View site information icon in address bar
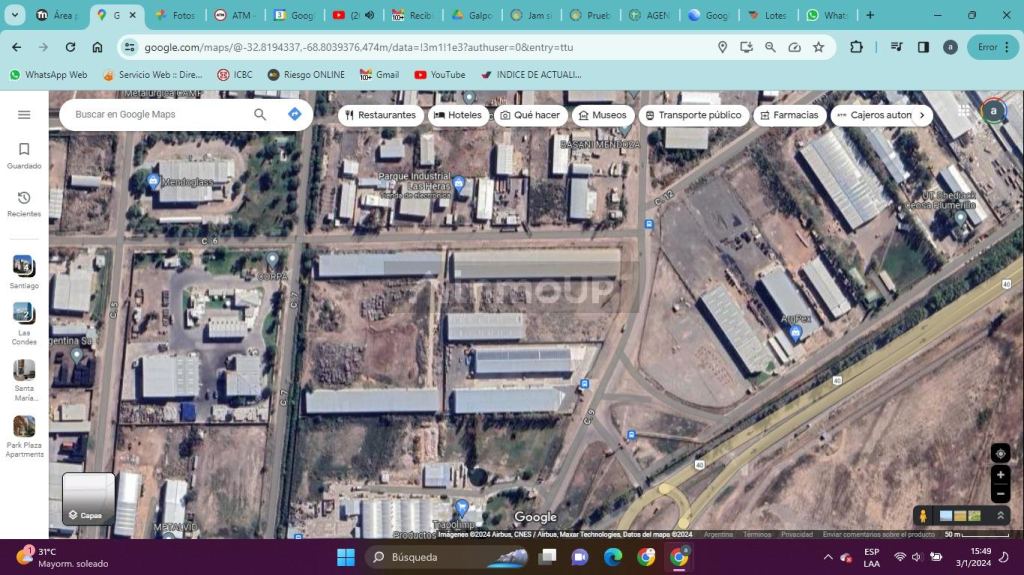The width and height of the screenshot is (1024, 575). pos(129,47)
